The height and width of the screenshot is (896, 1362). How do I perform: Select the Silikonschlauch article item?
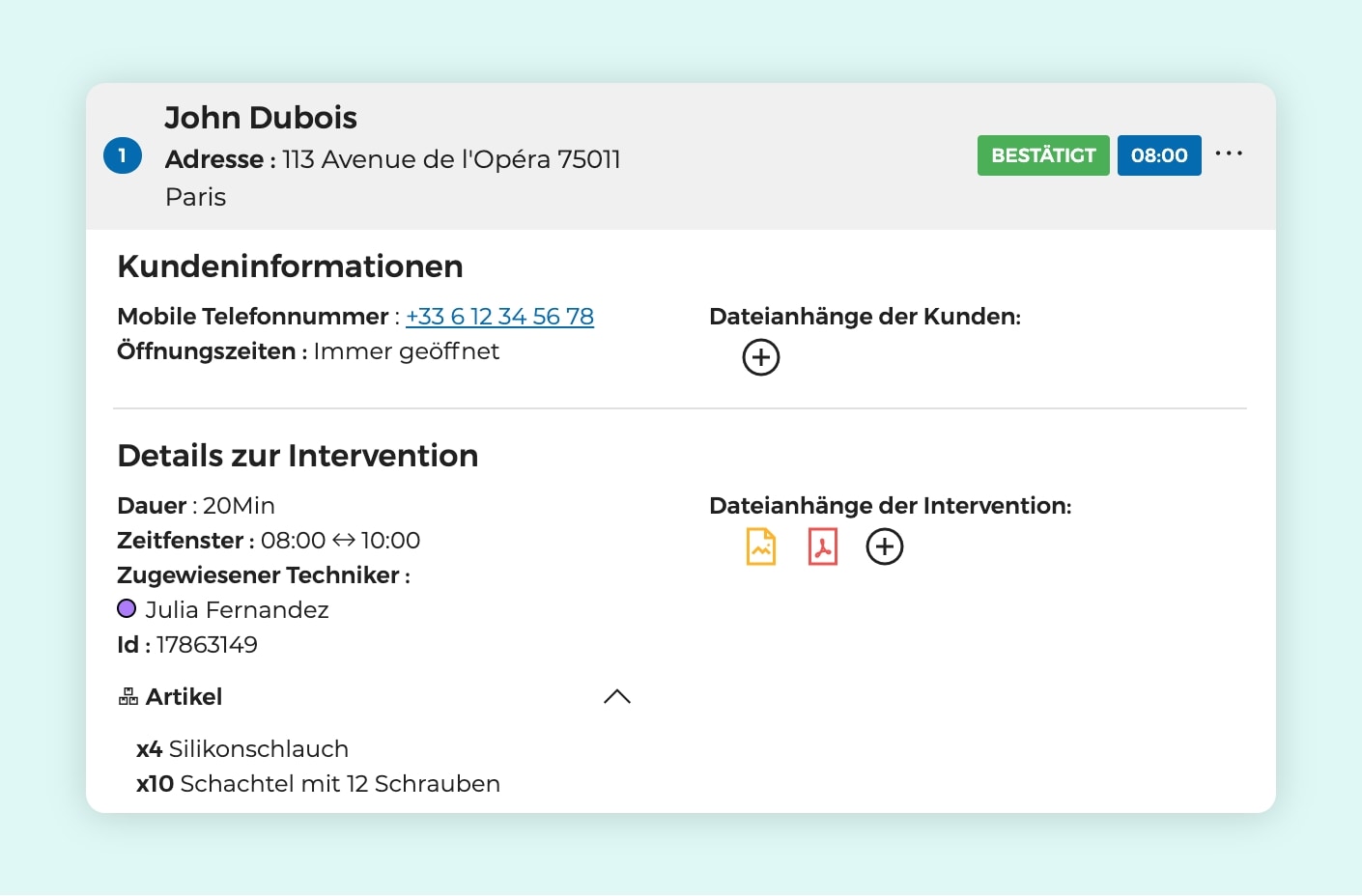(257, 749)
